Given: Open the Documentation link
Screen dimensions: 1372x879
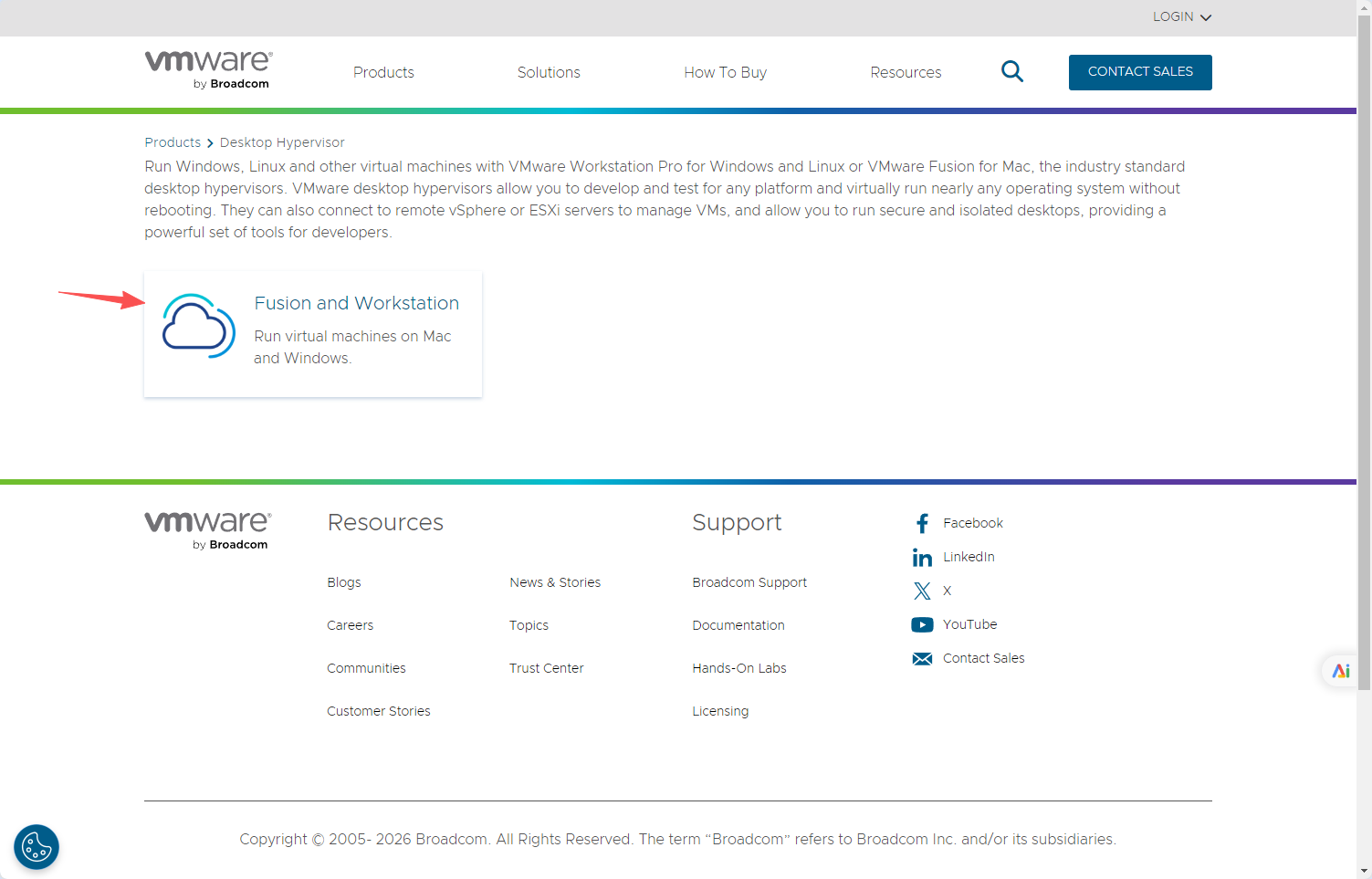Looking at the screenshot, I should click(x=738, y=625).
